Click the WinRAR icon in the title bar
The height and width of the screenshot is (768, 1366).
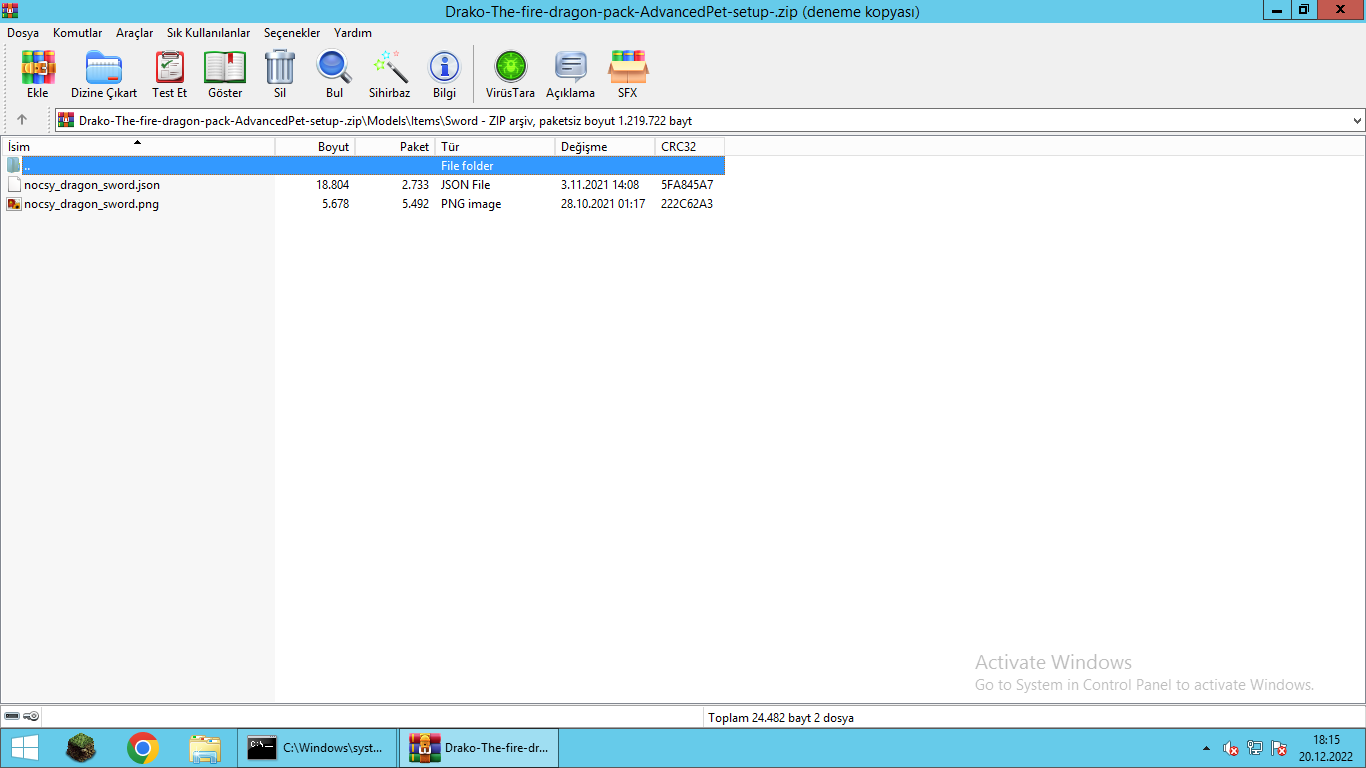pyautogui.click(x=10, y=11)
